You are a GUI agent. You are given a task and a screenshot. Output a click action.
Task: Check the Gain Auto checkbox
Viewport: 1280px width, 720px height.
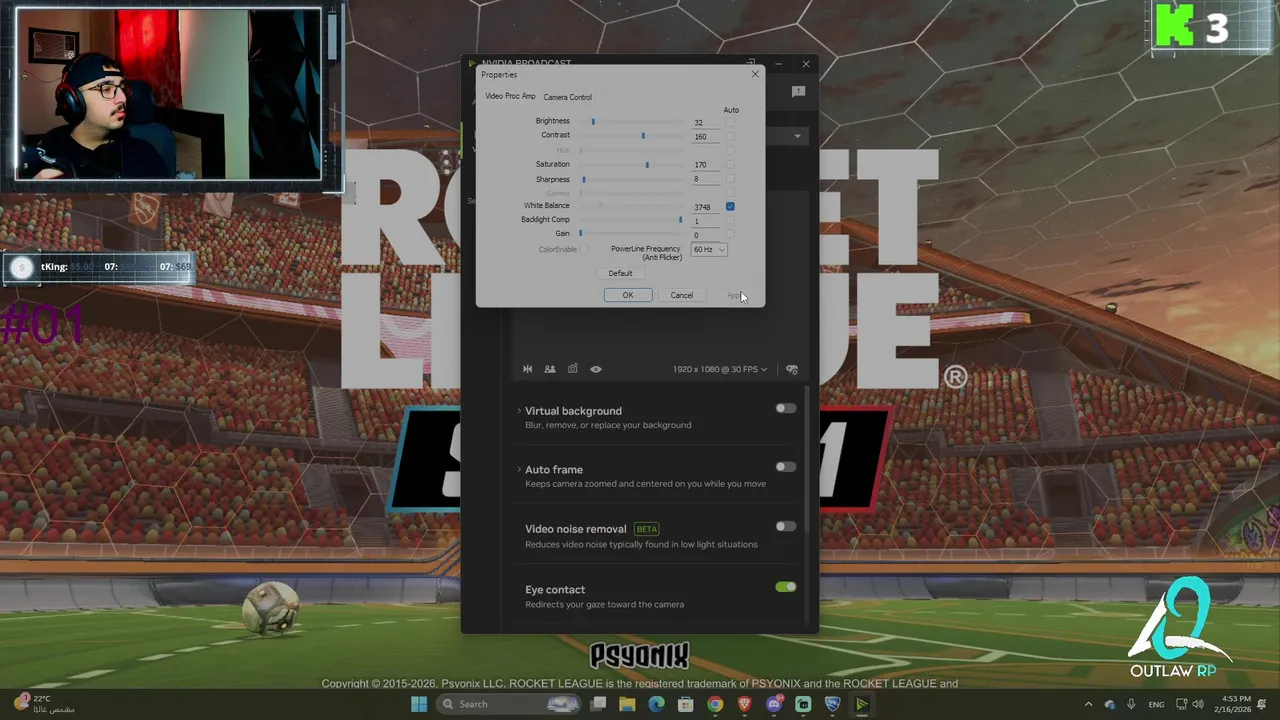click(730, 234)
